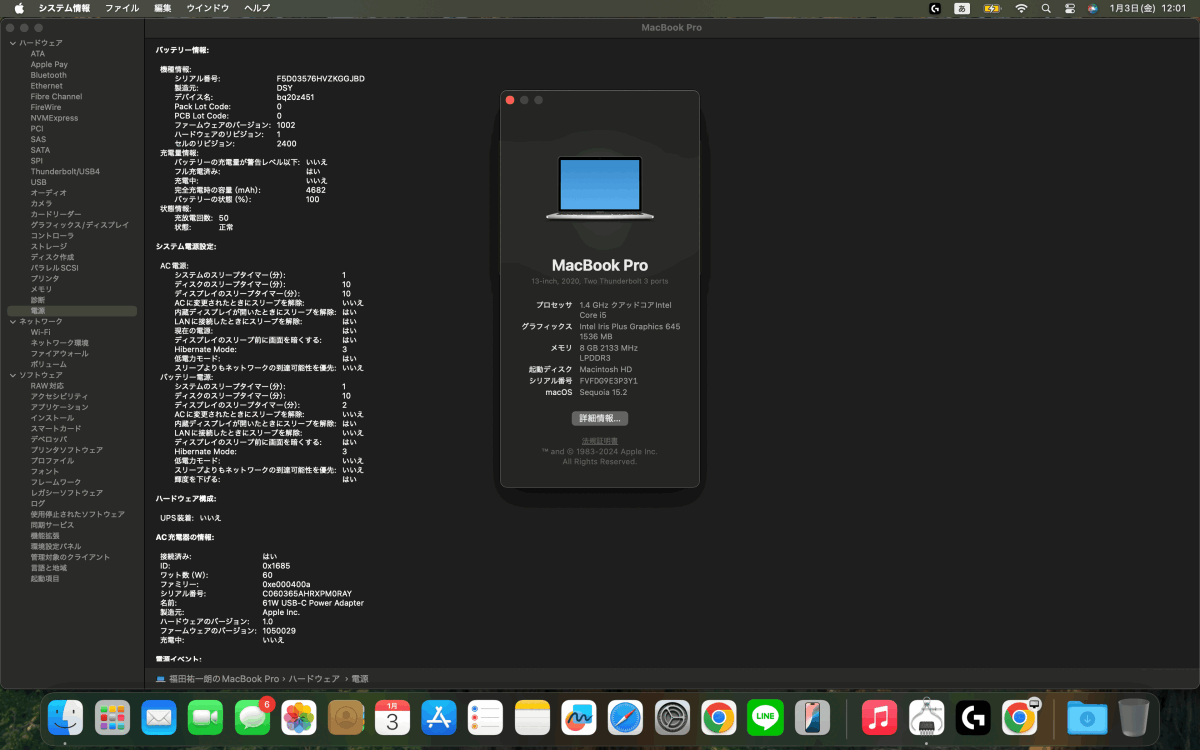Open FaceTime in the Dock

206,717
